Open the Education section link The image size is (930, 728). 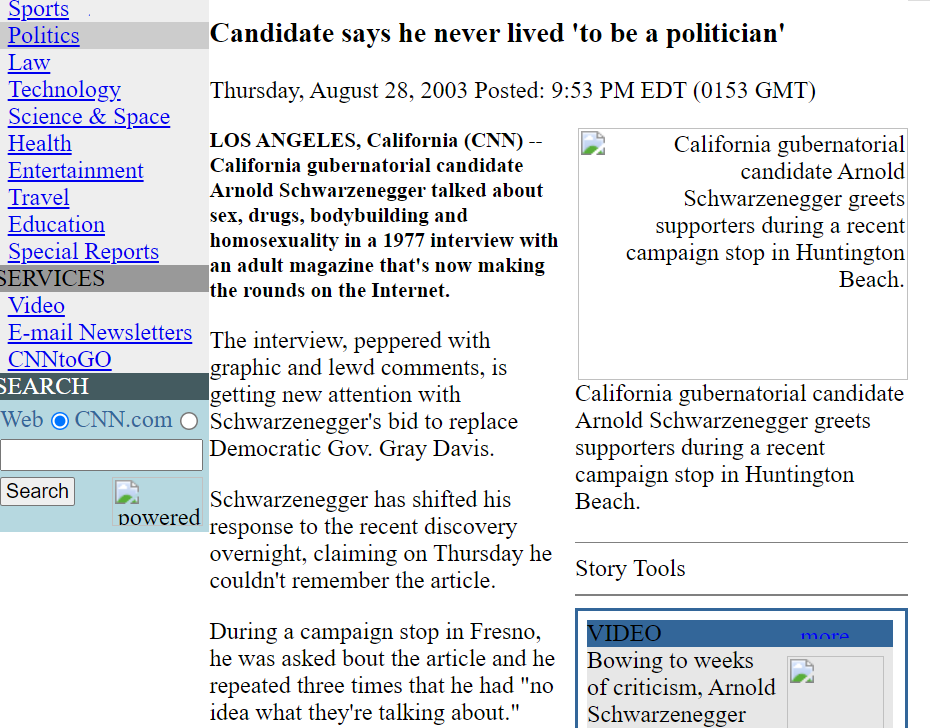coord(56,224)
